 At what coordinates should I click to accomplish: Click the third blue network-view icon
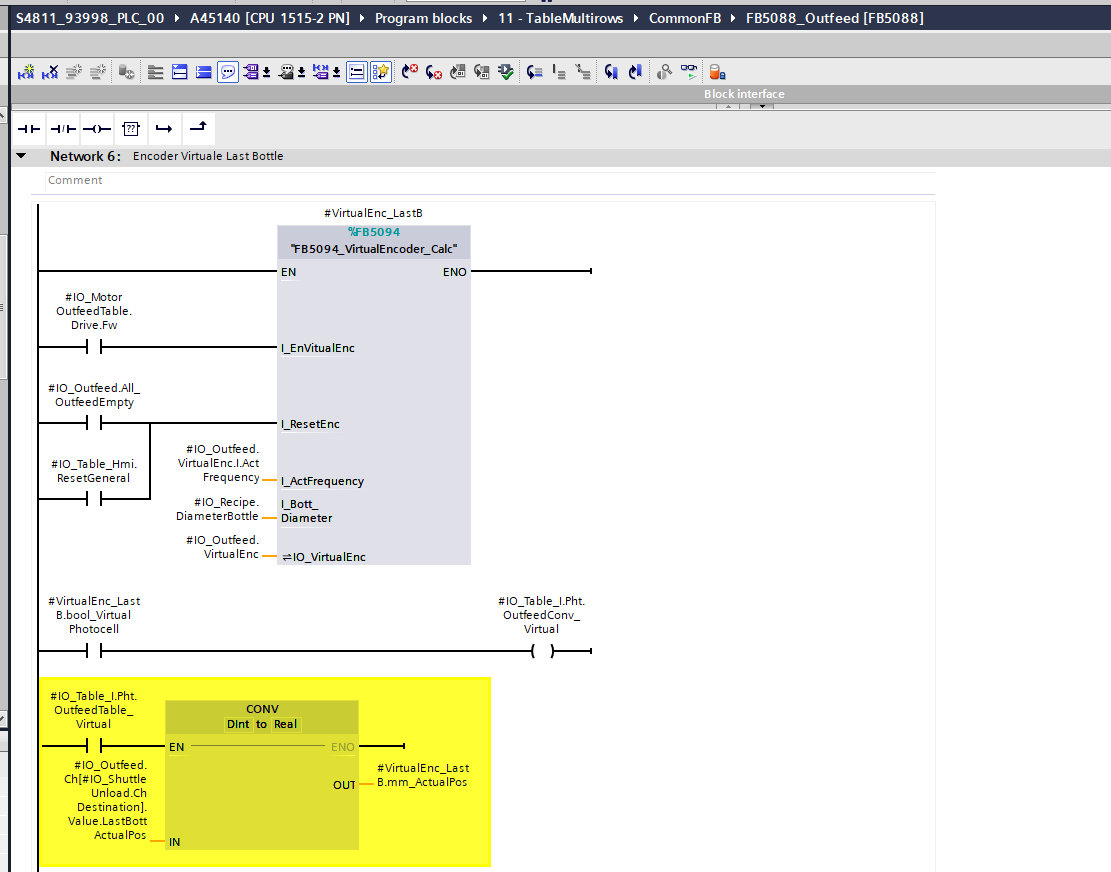pyautogui.click(x=203, y=72)
